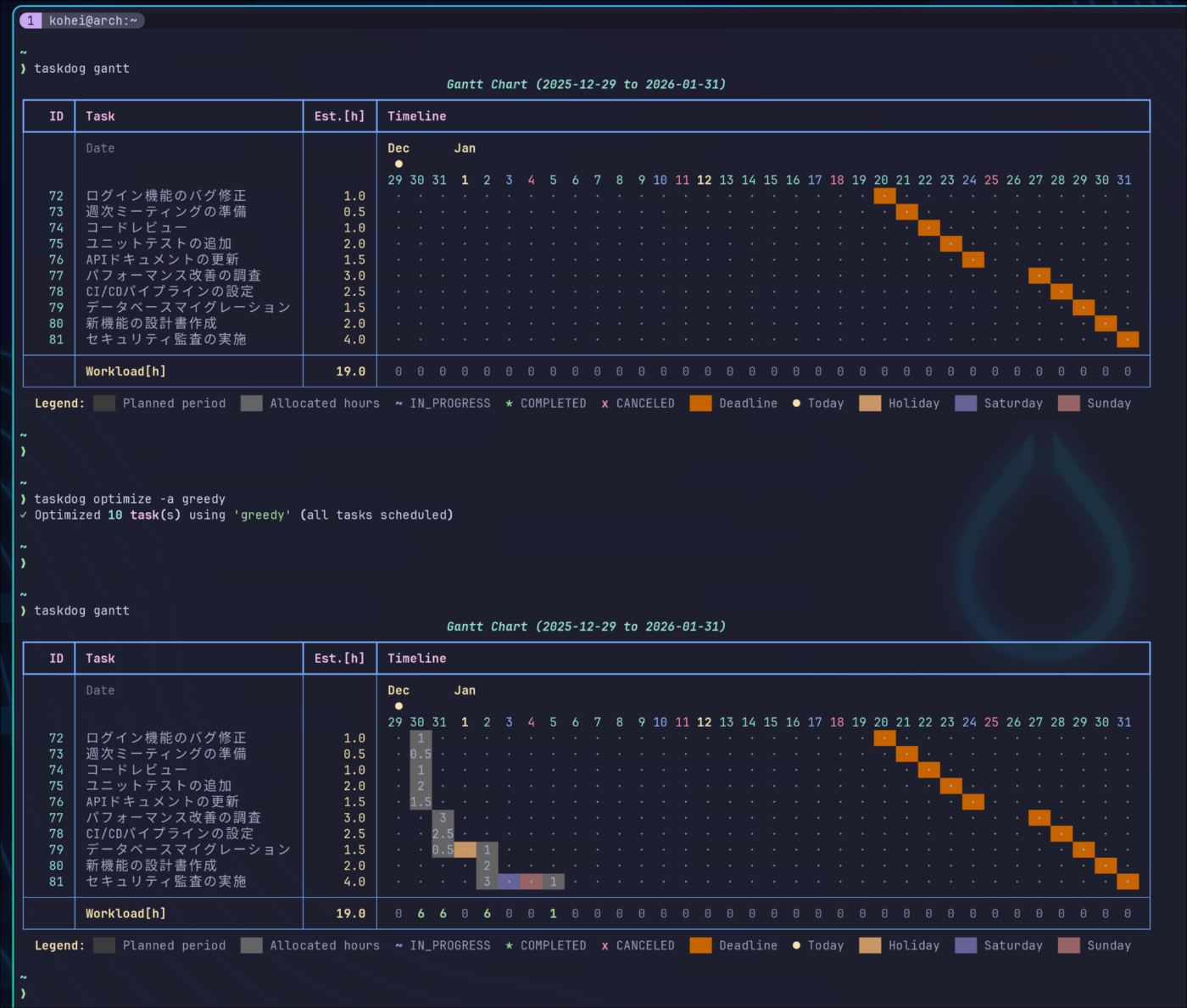Image resolution: width=1187 pixels, height=1008 pixels.
Task: Click task 80 allocated '2' cell on Jan 2
Action: click(x=487, y=866)
